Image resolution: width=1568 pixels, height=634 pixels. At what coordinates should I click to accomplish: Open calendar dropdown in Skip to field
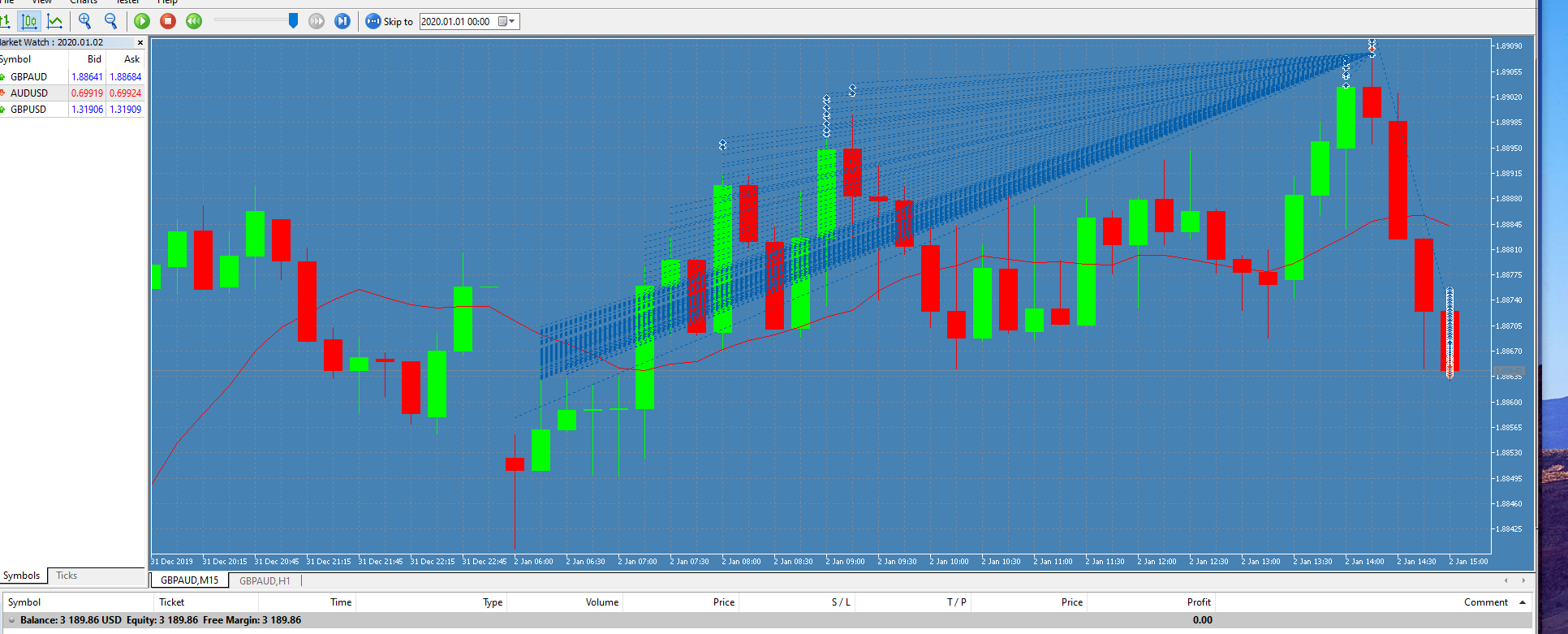(507, 21)
